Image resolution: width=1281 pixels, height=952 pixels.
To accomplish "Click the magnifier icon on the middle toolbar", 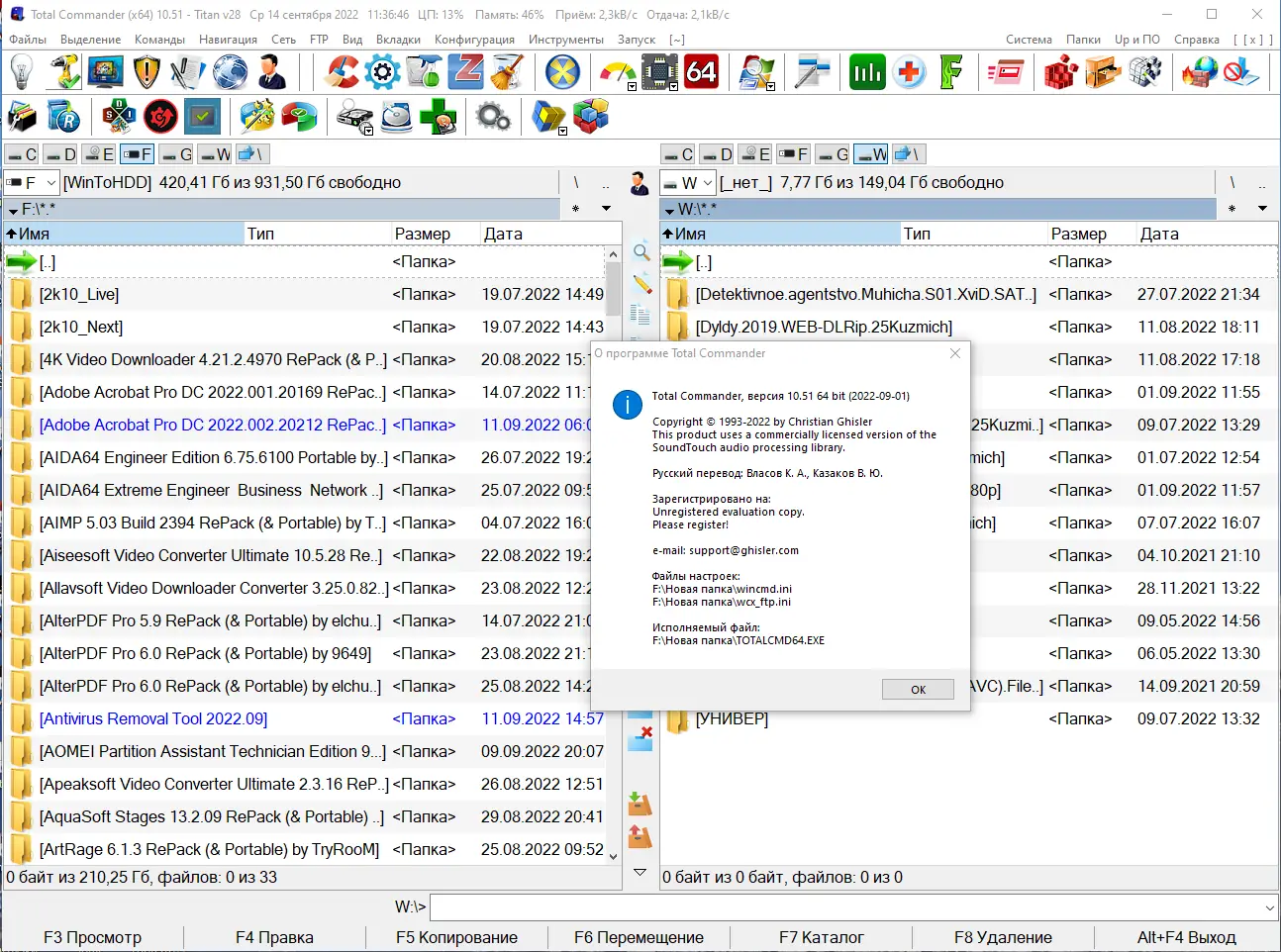I will point(640,253).
